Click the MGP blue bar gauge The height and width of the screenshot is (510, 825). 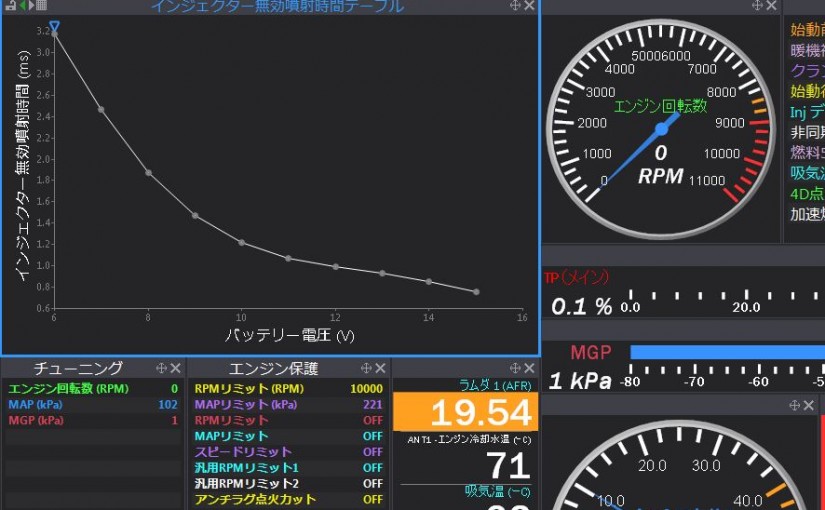(727, 352)
